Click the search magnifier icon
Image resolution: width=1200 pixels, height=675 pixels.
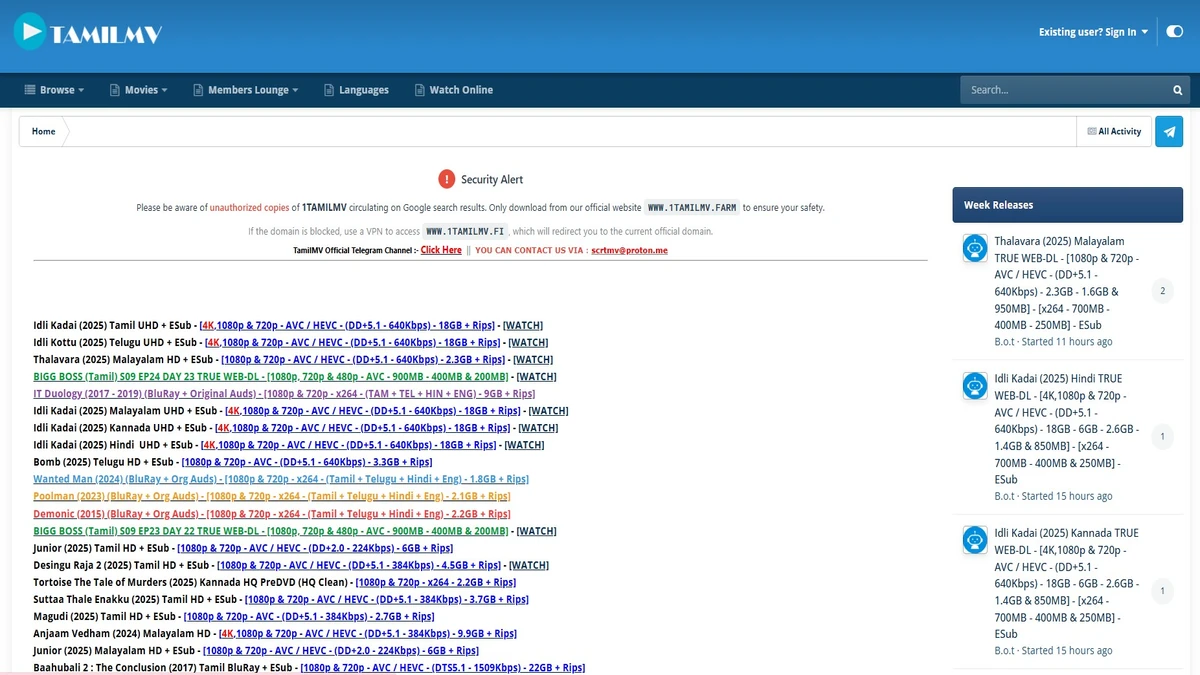(x=1176, y=89)
